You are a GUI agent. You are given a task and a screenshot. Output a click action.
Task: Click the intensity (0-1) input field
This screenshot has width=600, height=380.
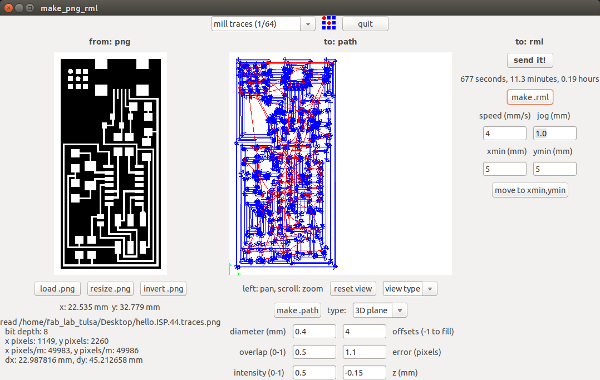314,372
